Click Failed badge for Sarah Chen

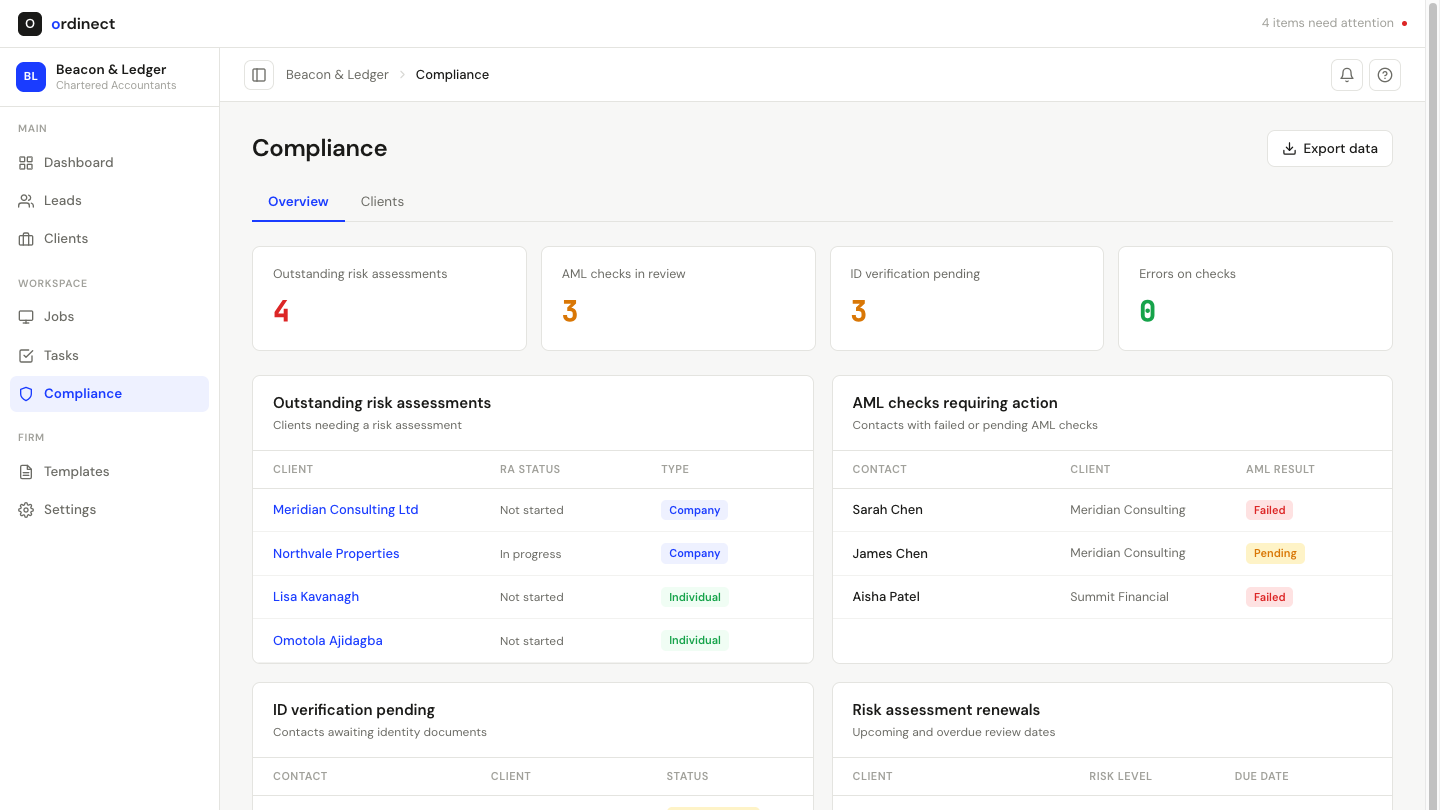pos(1269,510)
